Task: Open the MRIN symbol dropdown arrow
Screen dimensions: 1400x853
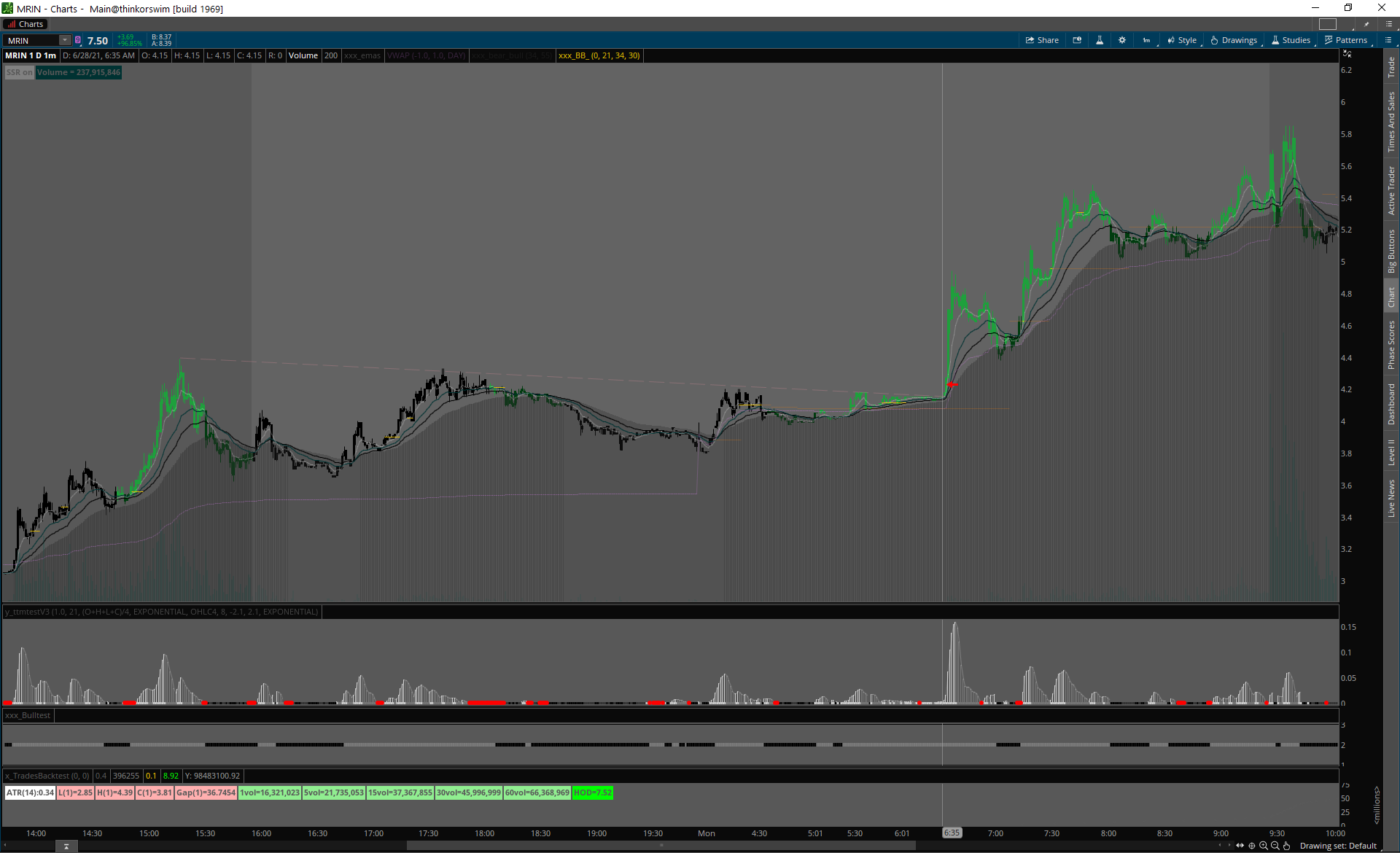Action: [x=65, y=40]
